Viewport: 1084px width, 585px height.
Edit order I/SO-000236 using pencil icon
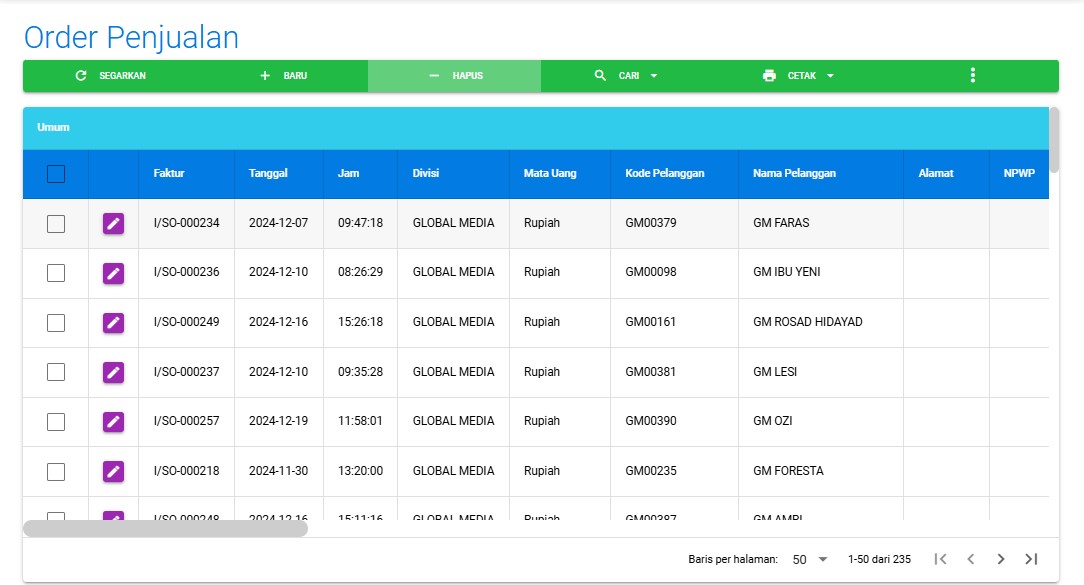tap(113, 273)
